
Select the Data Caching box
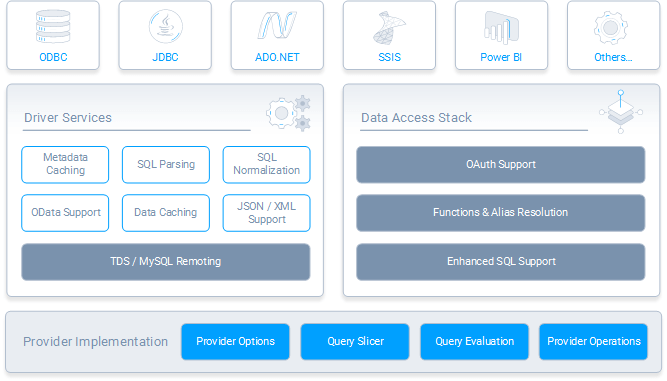(x=166, y=213)
